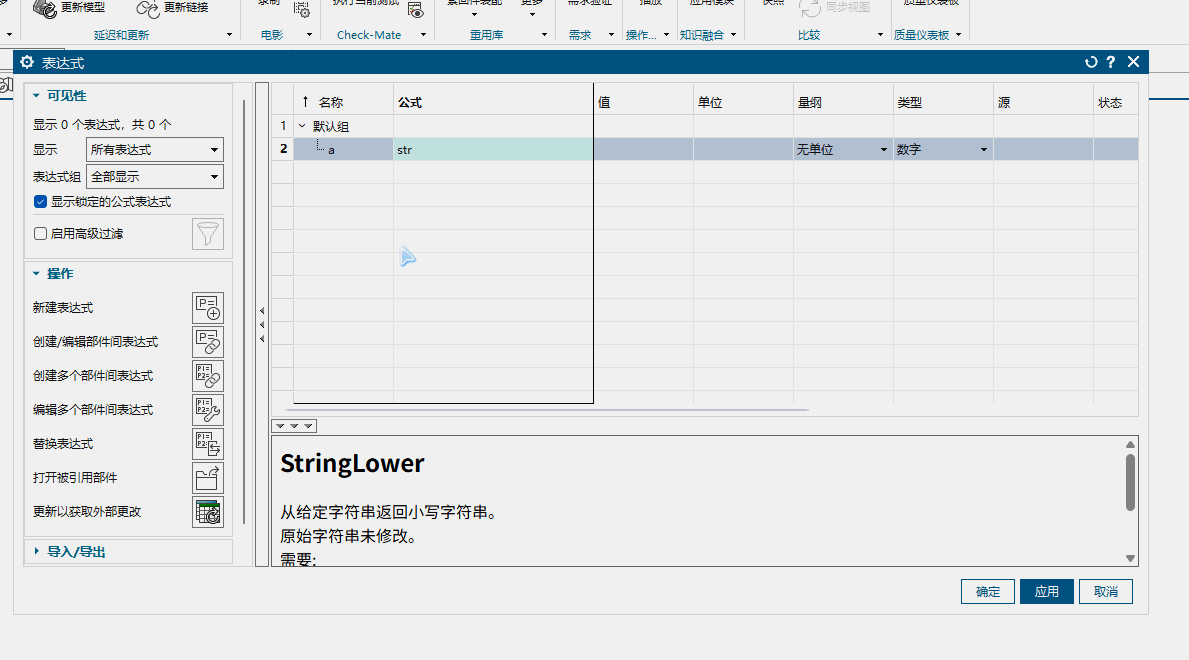This screenshot has width=1189, height=660.
Task: Click the 确定 button
Action: click(987, 592)
